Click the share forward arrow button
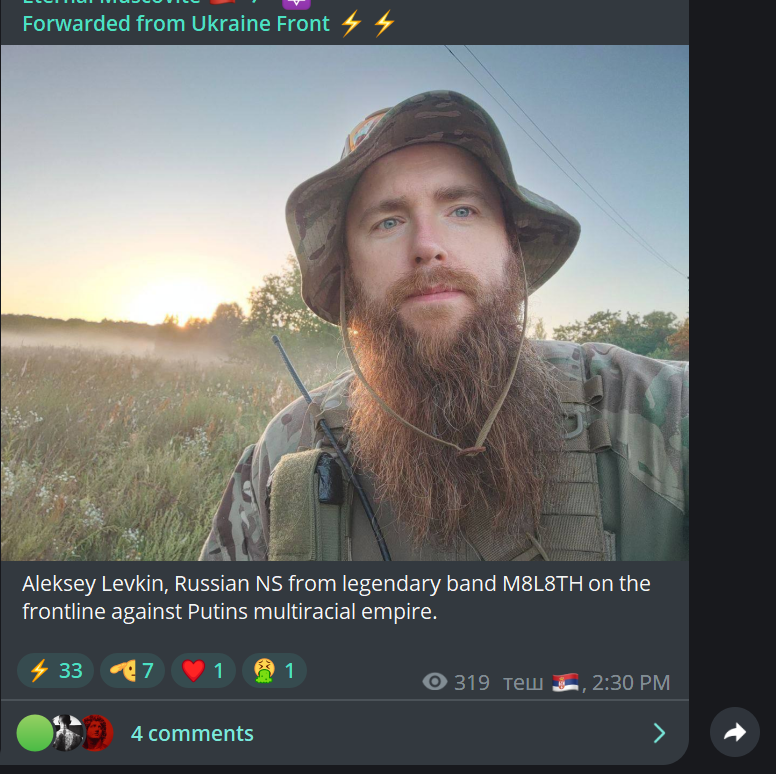This screenshot has height=774, width=776. point(734,732)
